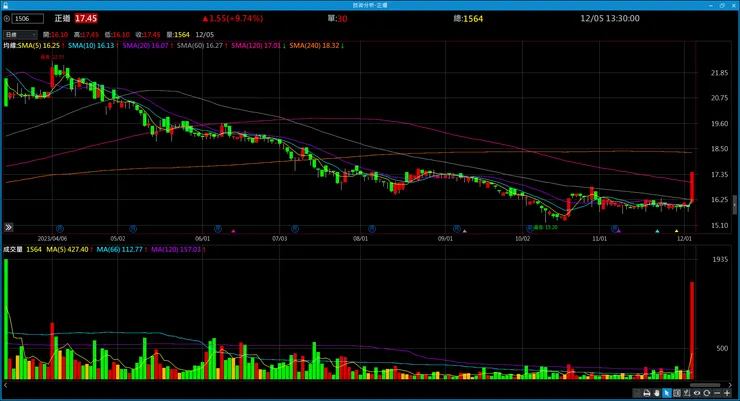Viewport: 740px width, 401px height.
Task: Select the arrow cursor tool
Action: [x=666, y=393]
